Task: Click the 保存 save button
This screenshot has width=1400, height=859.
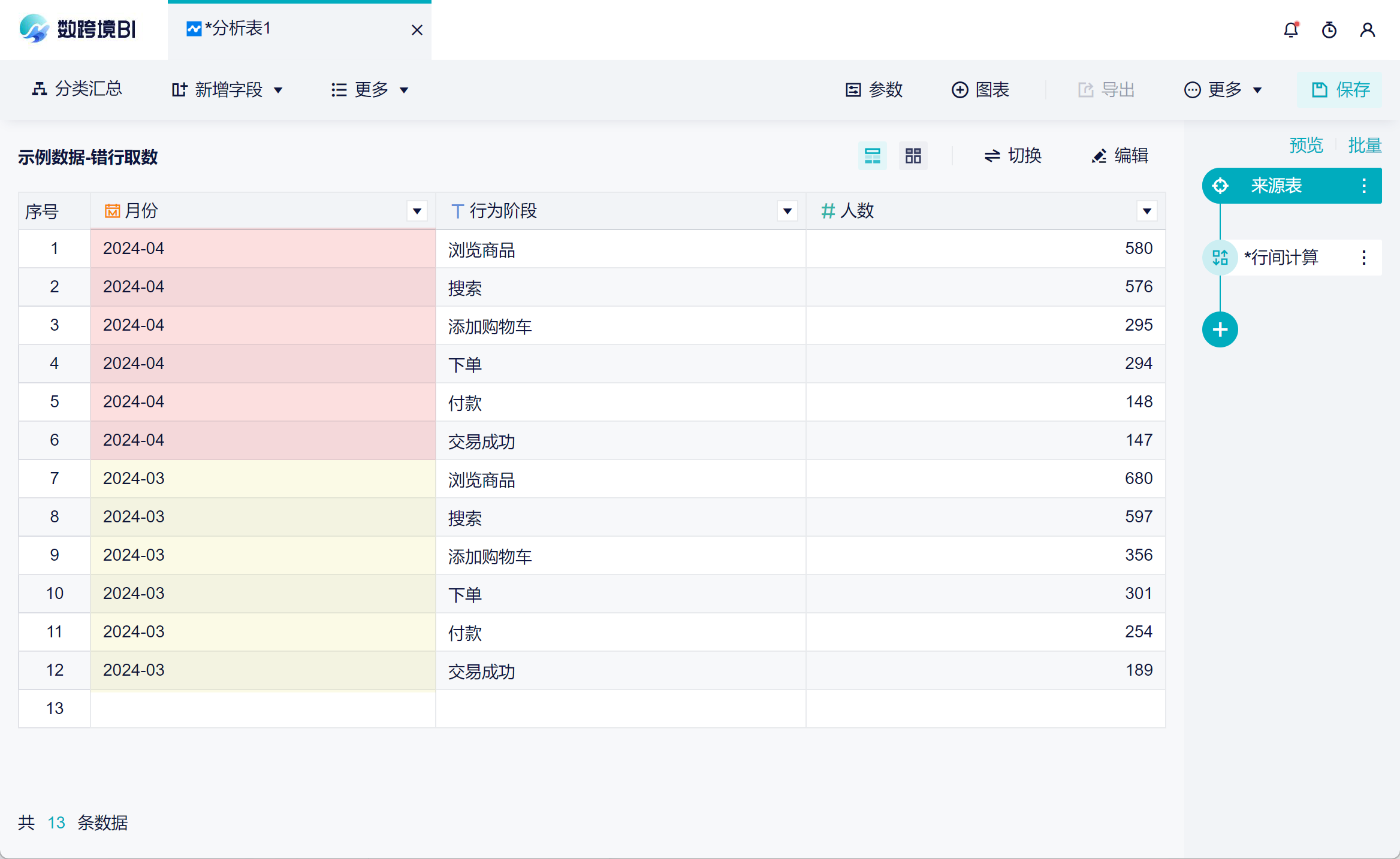Action: tap(1340, 90)
